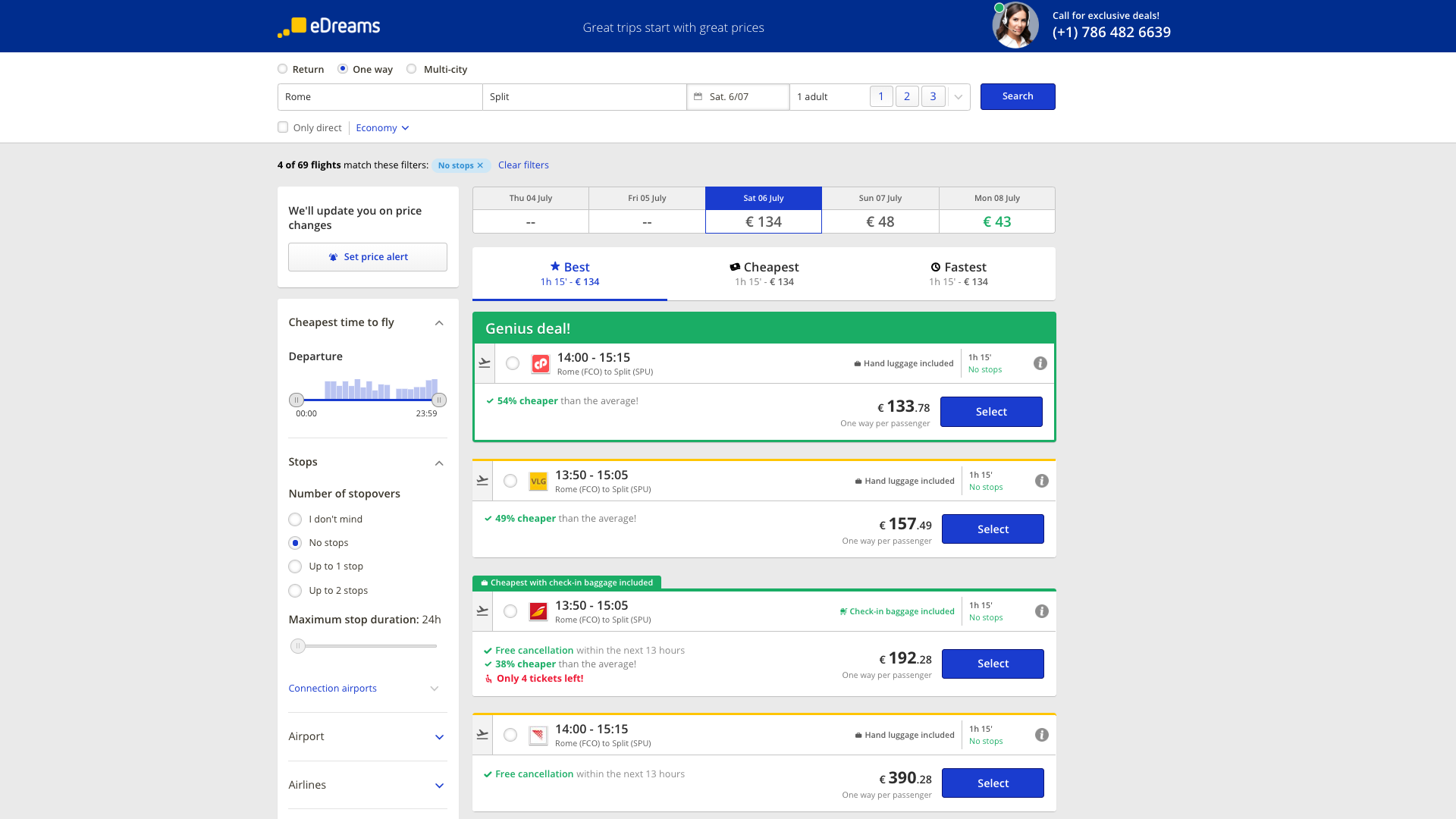This screenshot has height=819, width=1456.
Task: Click the wheelchair-like Only 4 tickets left icon
Action: pos(489,679)
